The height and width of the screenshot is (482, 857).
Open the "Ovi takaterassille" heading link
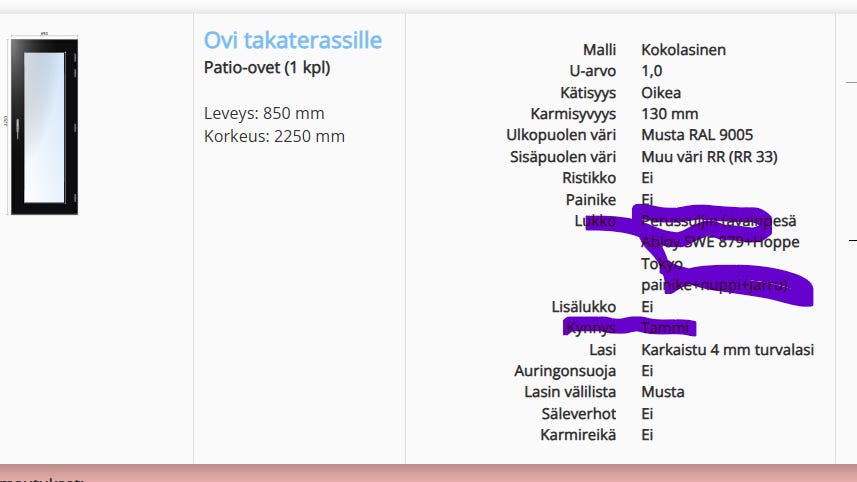click(x=293, y=40)
